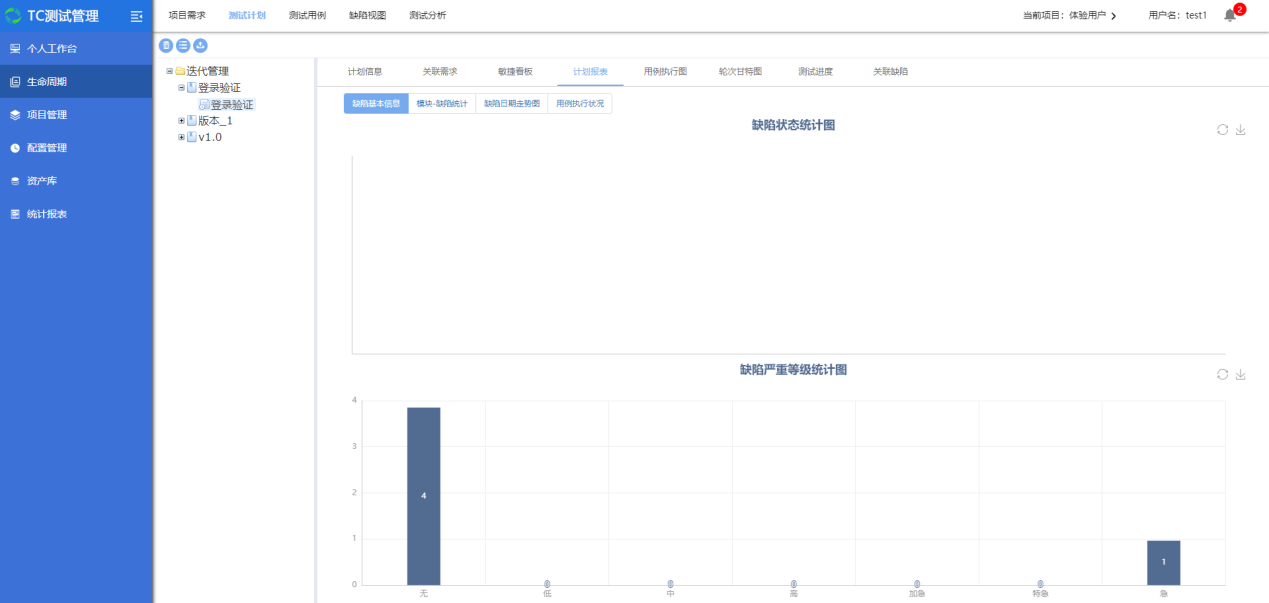The image size is (1269, 603).
Task: Expand the 版本_1 tree node
Action: 181,120
